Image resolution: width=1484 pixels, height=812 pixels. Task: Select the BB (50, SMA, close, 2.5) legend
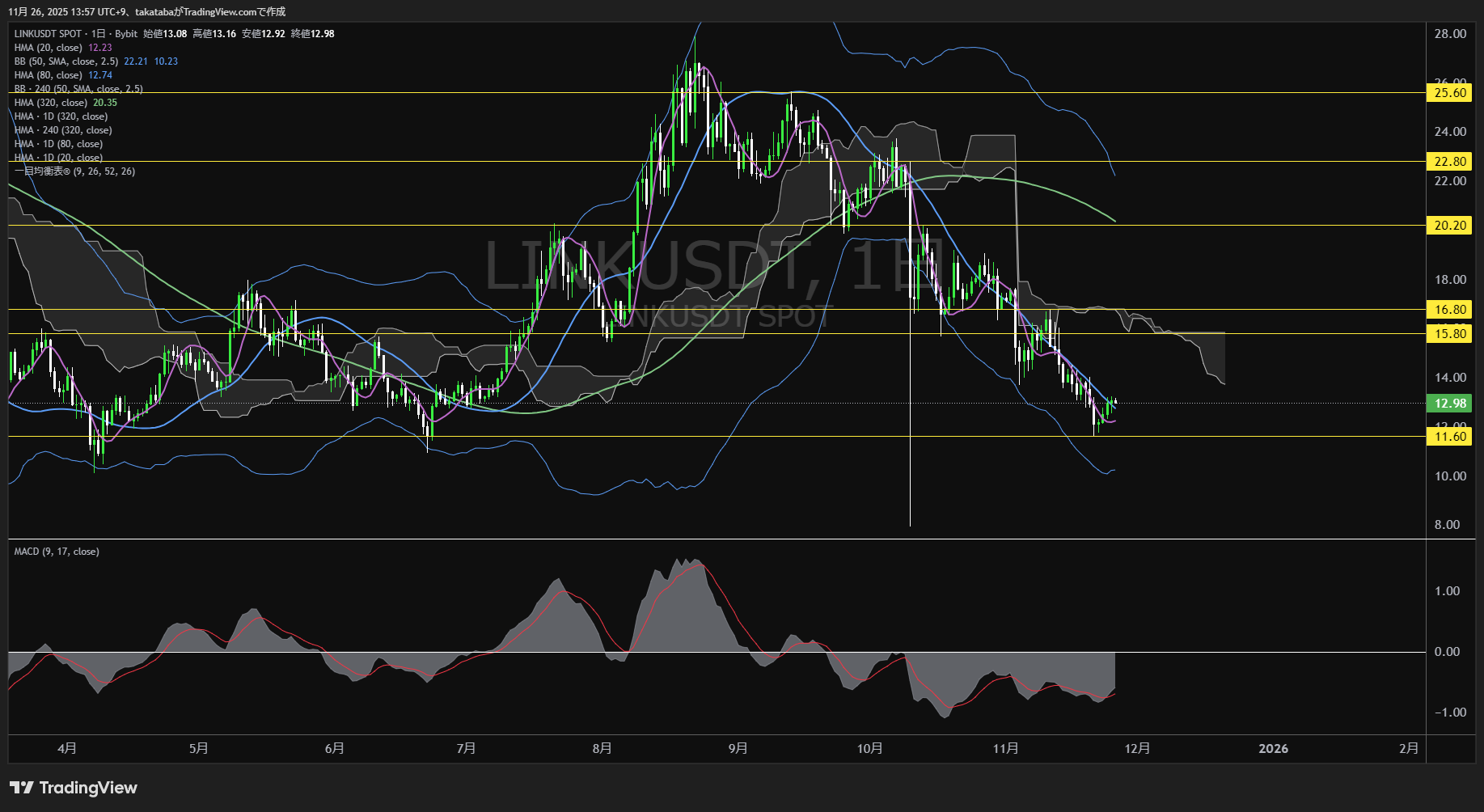[x=66, y=61]
